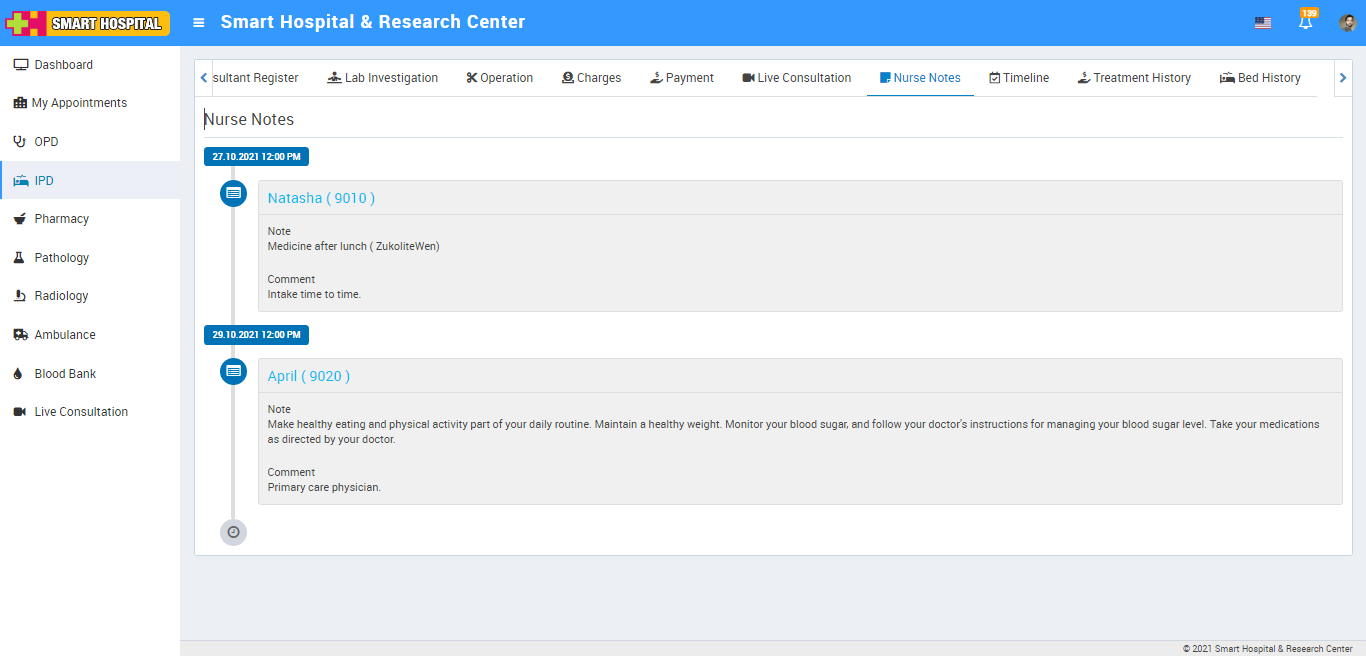1366x657 pixels.
Task: Open the Bed History tab
Action: (1260, 78)
